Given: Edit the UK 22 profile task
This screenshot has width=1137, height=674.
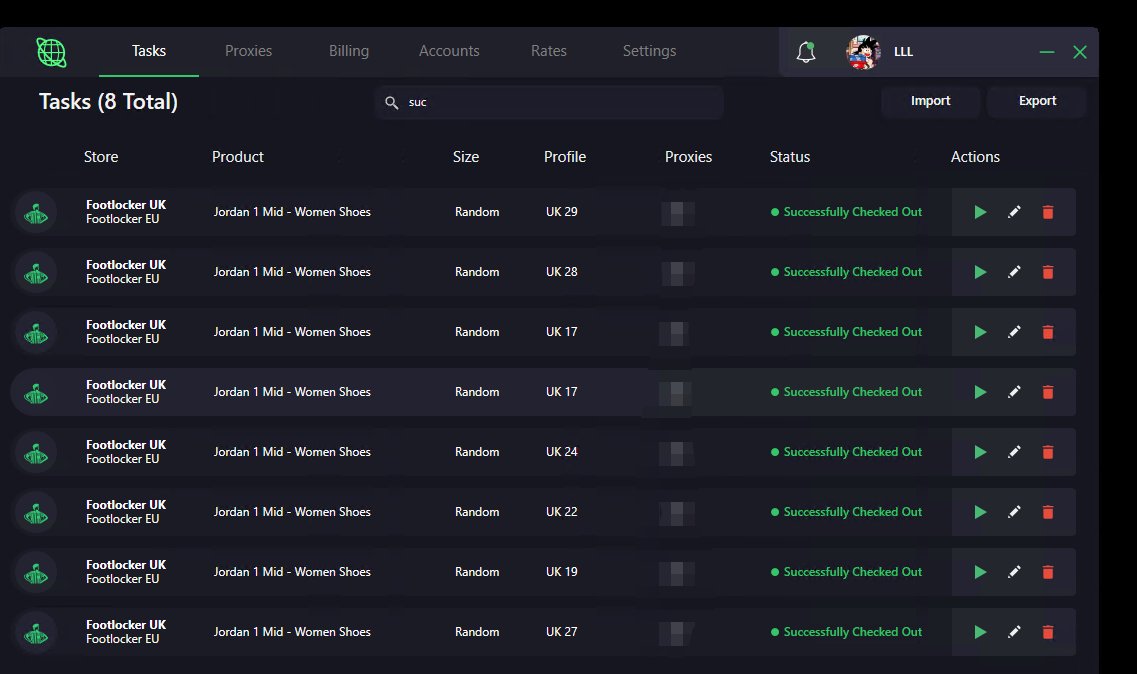Looking at the screenshot, I should [x=1014, y=512].
